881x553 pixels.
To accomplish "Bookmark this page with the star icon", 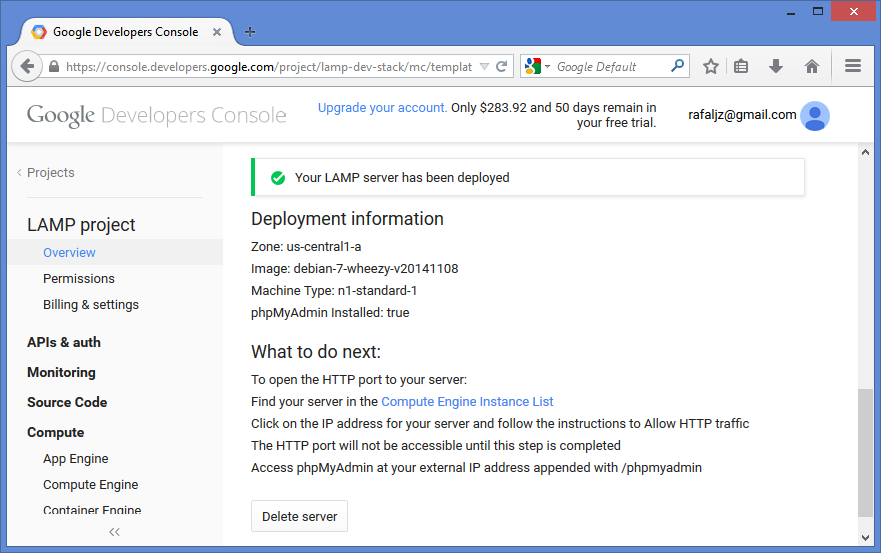I will (x=711, y=66).
